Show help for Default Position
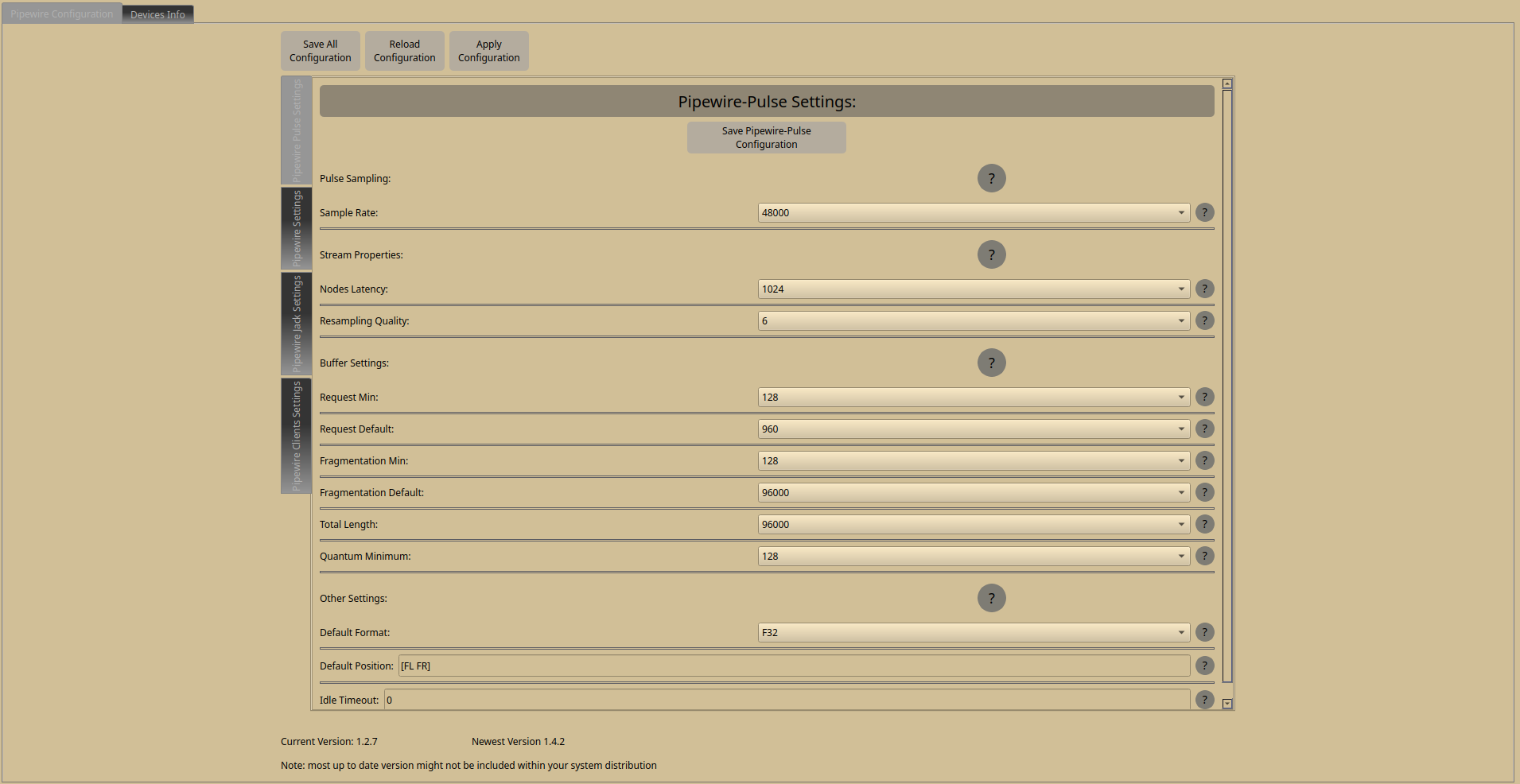This screenshot has width=1520, height=784. pyautogui.click(x=1204, y=666)
